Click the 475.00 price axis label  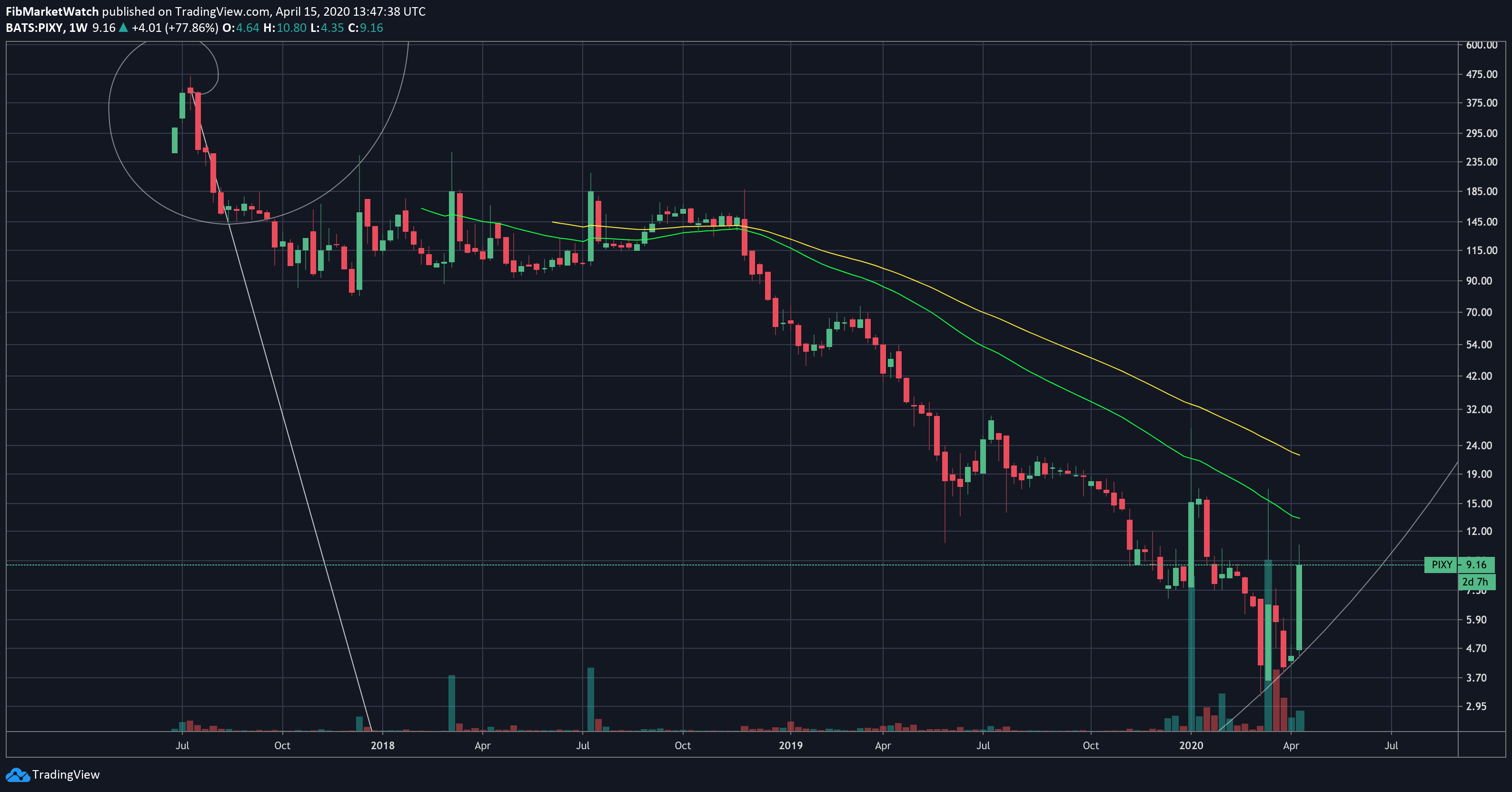point(1482,75)
